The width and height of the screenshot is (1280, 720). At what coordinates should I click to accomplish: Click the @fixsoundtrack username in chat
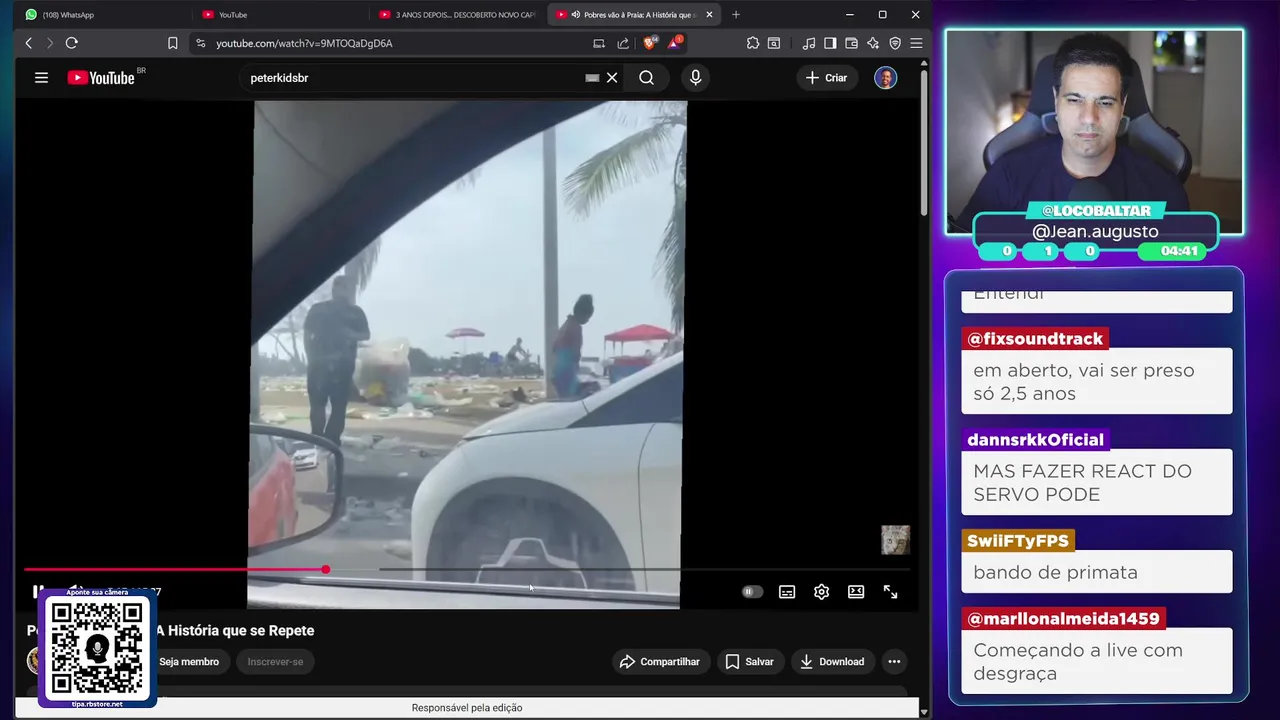(1035, 339)
